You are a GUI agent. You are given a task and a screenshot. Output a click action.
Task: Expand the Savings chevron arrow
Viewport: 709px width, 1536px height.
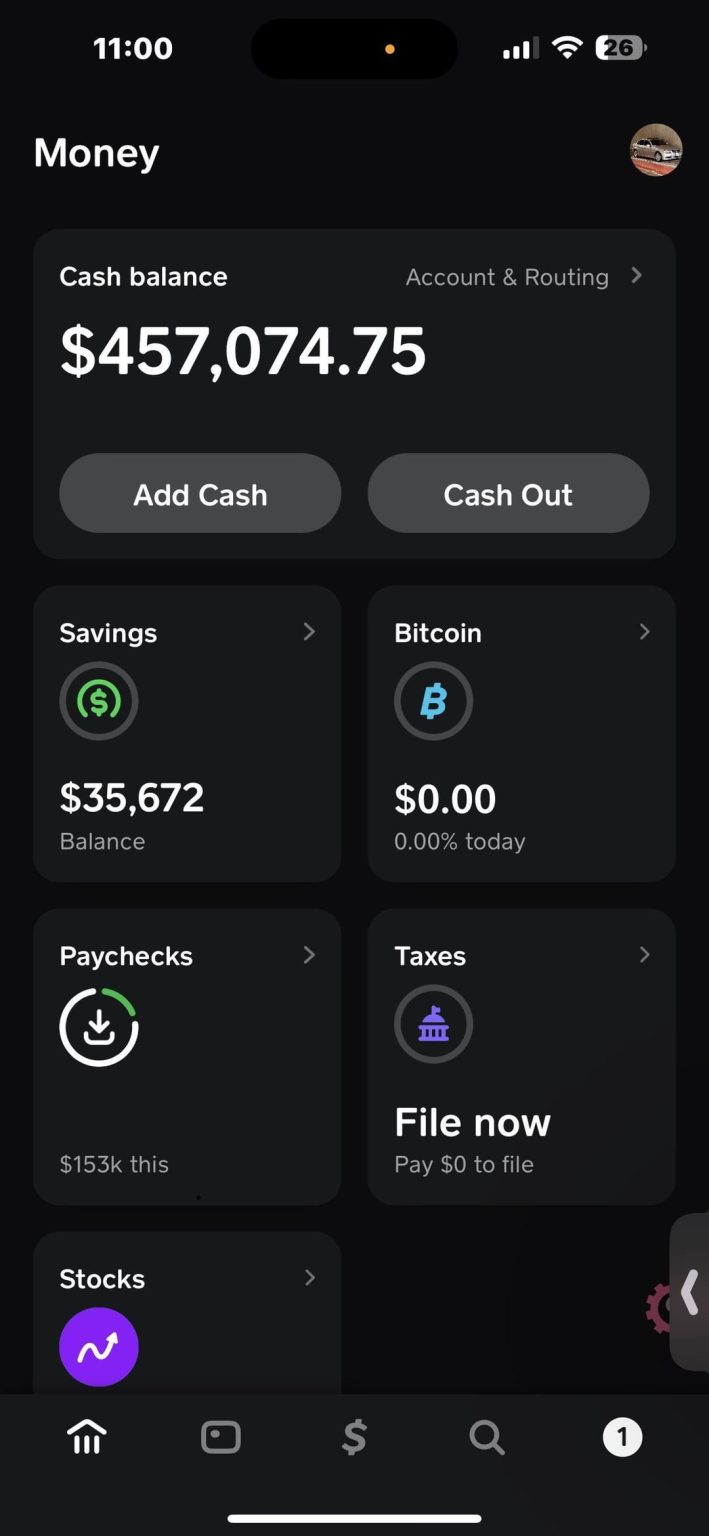[x=309, y=632]
